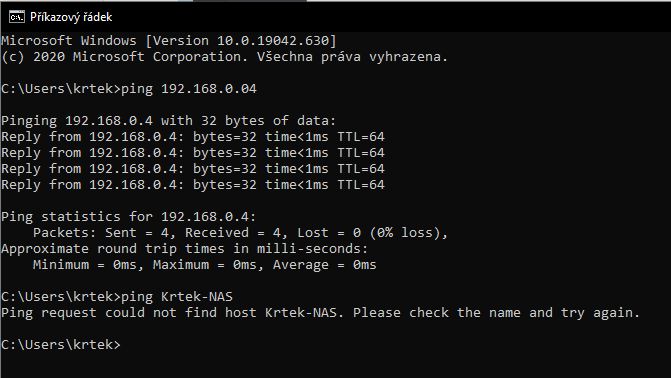Click the last Reply from 192.168.0.4 line

[193, 185]
